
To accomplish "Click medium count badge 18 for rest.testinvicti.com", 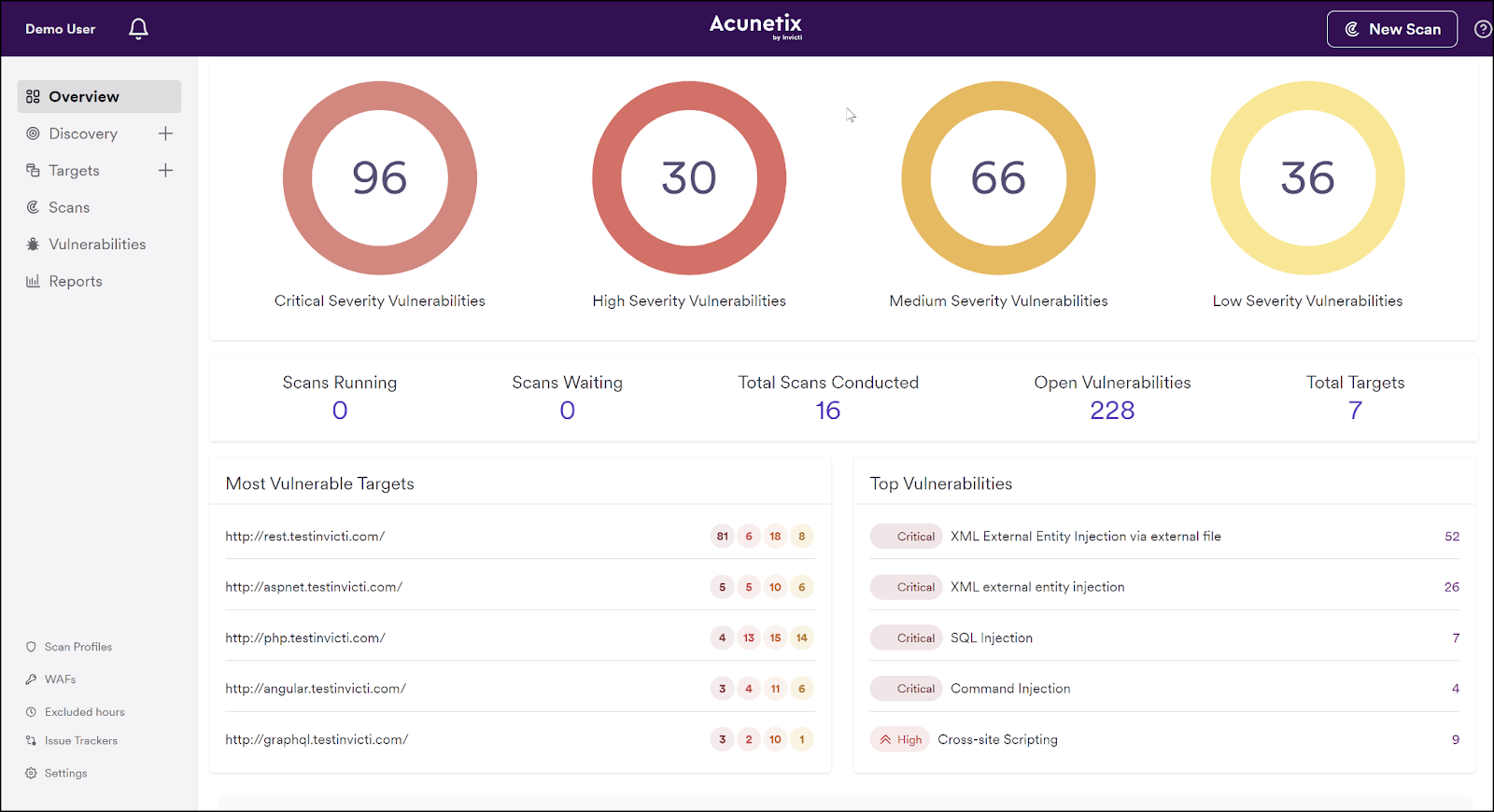I will coord(775,537).
